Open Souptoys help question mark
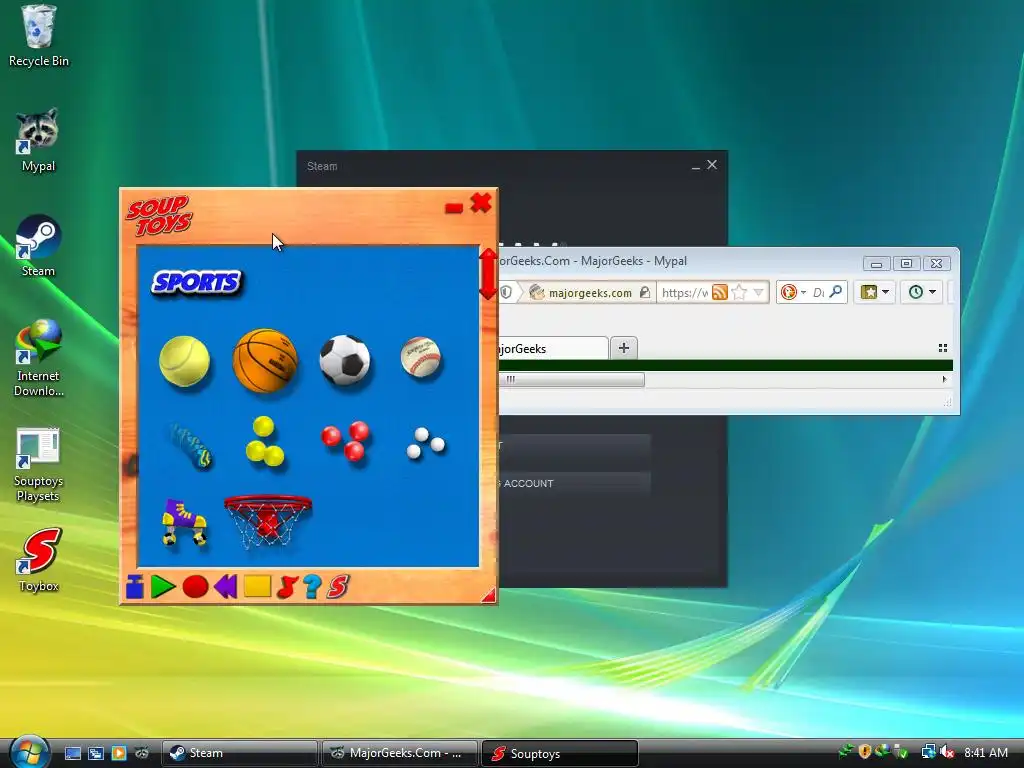The height and width of the screenshot is (768, 1024). point(312,586)
